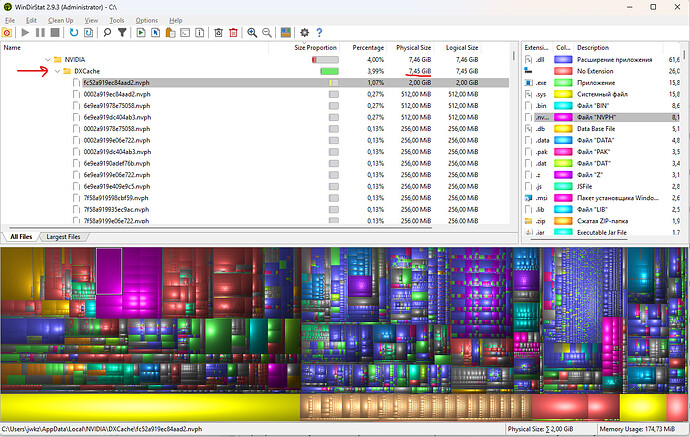Click the properties info icon

coord(199,33)
